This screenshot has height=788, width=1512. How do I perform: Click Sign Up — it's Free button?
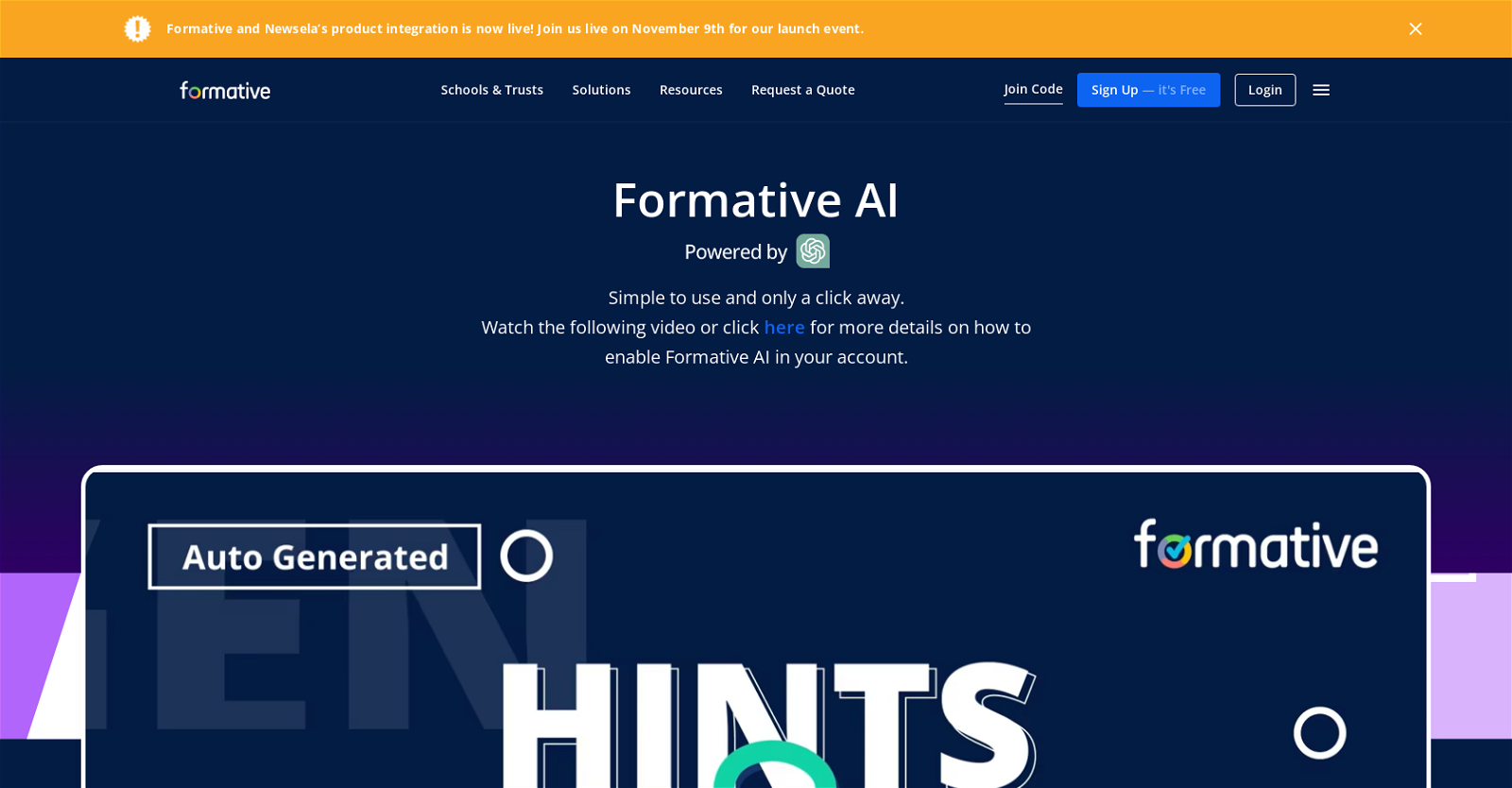click(x=1148, y=90)
